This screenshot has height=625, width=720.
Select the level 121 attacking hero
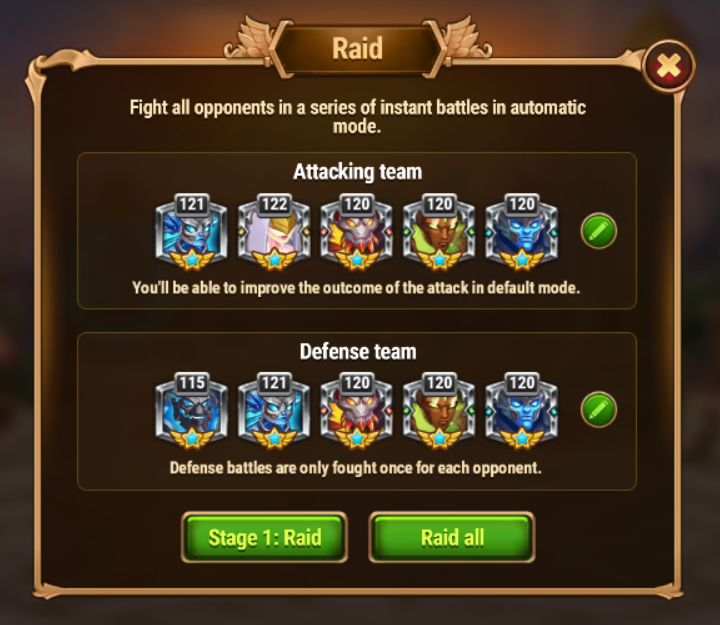click(x=191, y=232)
